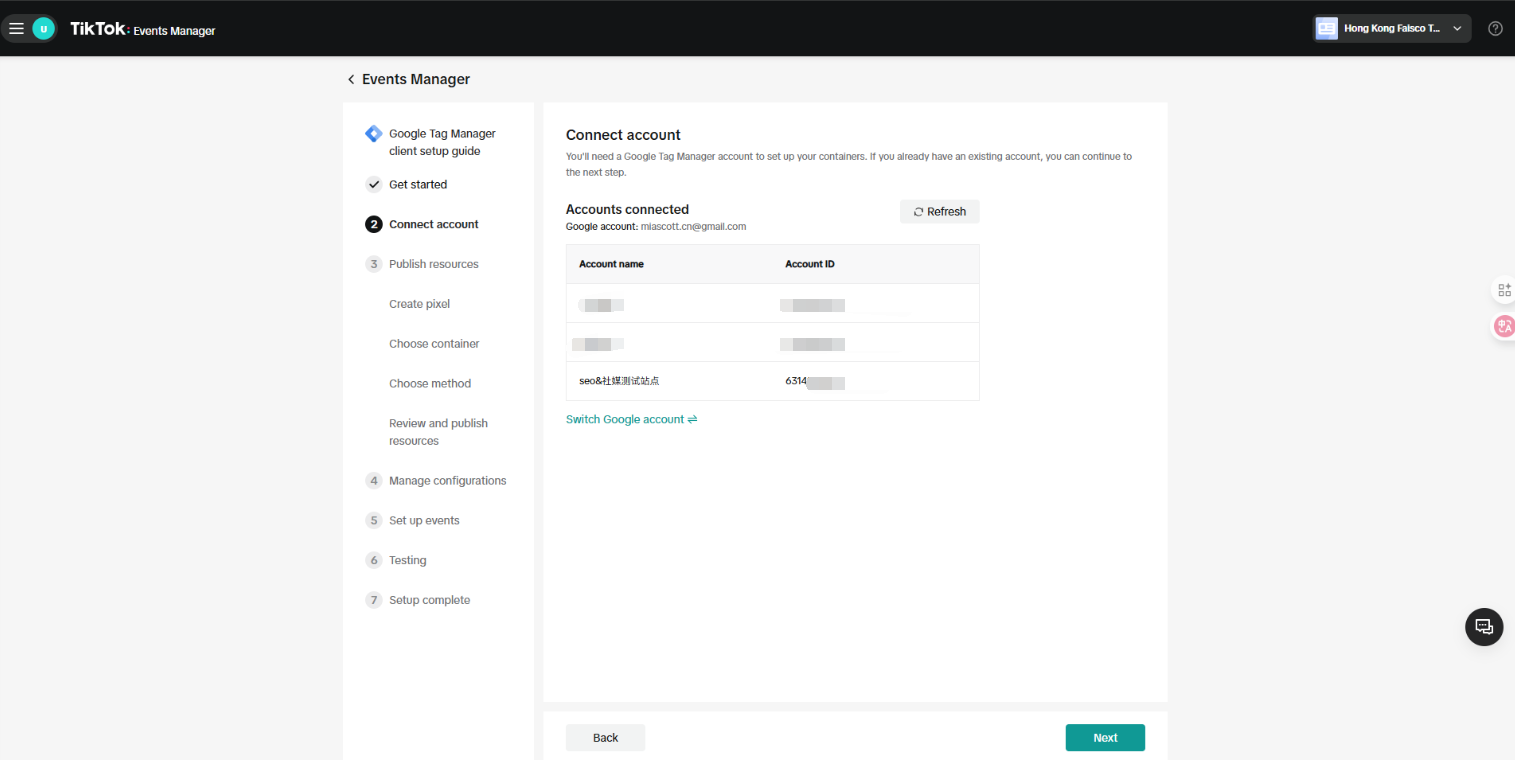This screenshot has width=1515, height=760.
Task: Click the help question mark icon
Action: click(x=1495, y=29)
